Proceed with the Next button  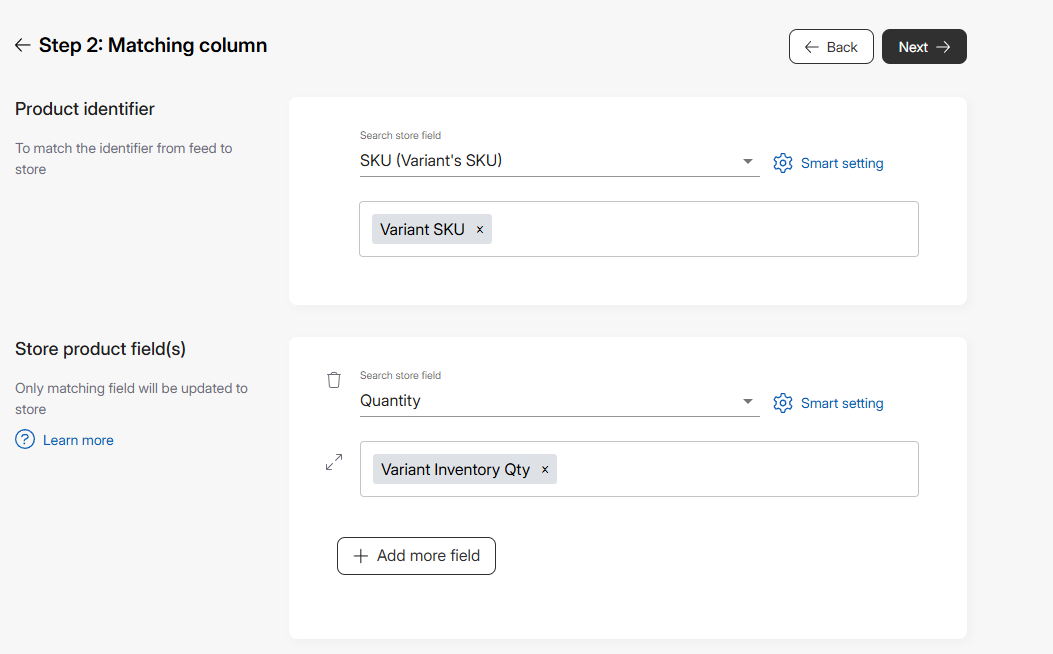[x=924, y=47]
